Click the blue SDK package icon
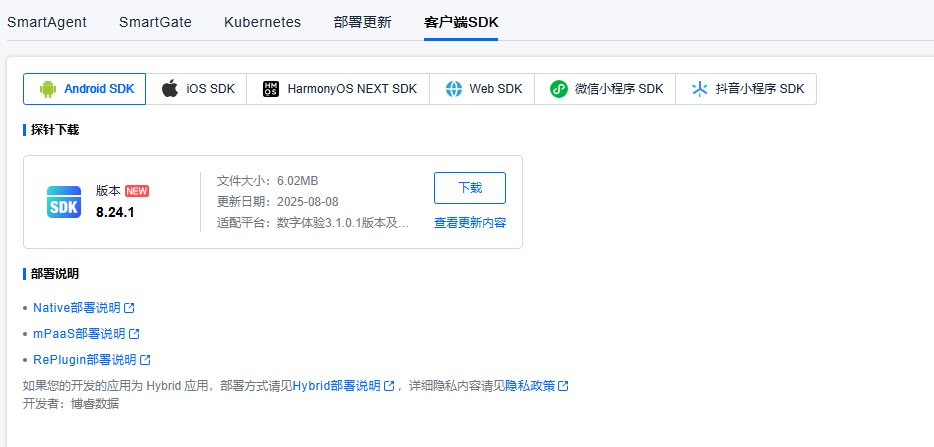This screenshot has width=934, height=447. coord(64,202)
